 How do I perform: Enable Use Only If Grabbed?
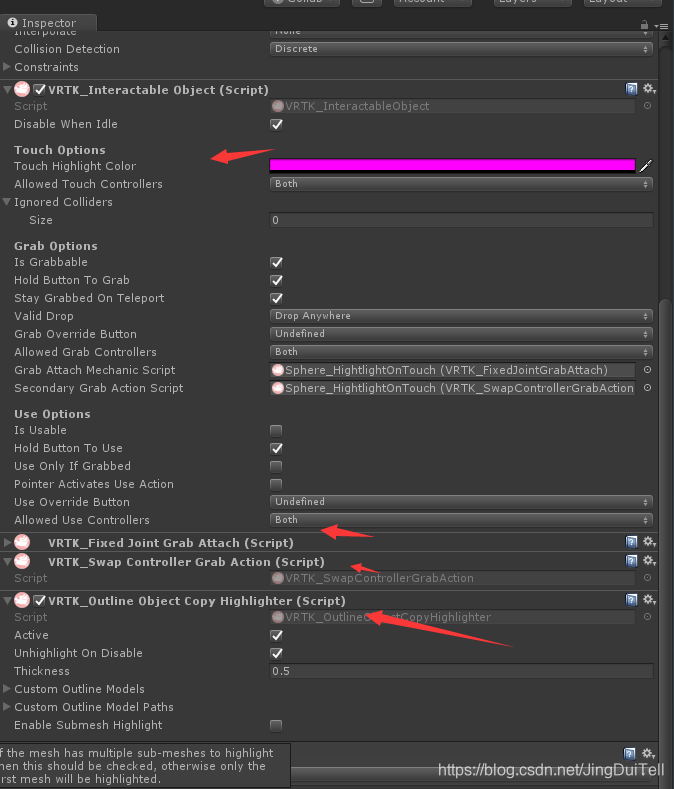276,466
